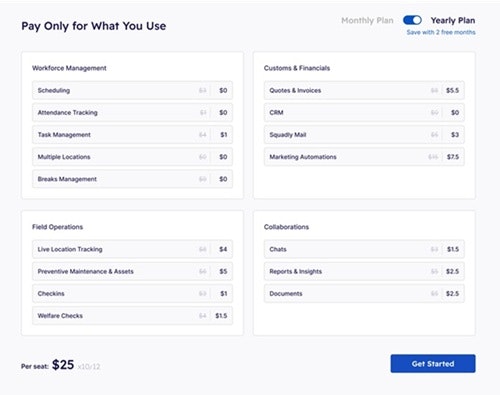
Task: Click the $0 price for Scheduling
Action: pyautogui.click(x=223, y=90)
